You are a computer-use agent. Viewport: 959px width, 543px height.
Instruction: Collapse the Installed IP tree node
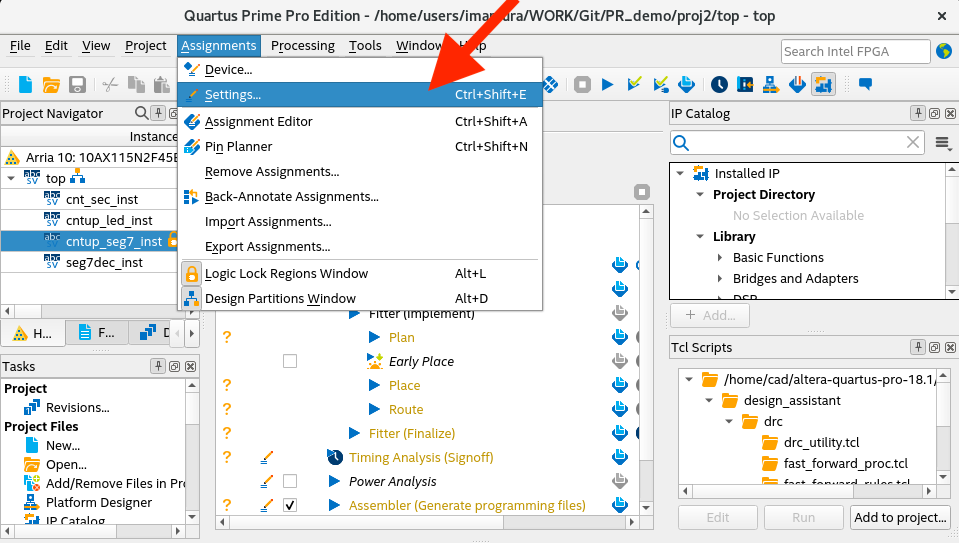tap(680, 173)
